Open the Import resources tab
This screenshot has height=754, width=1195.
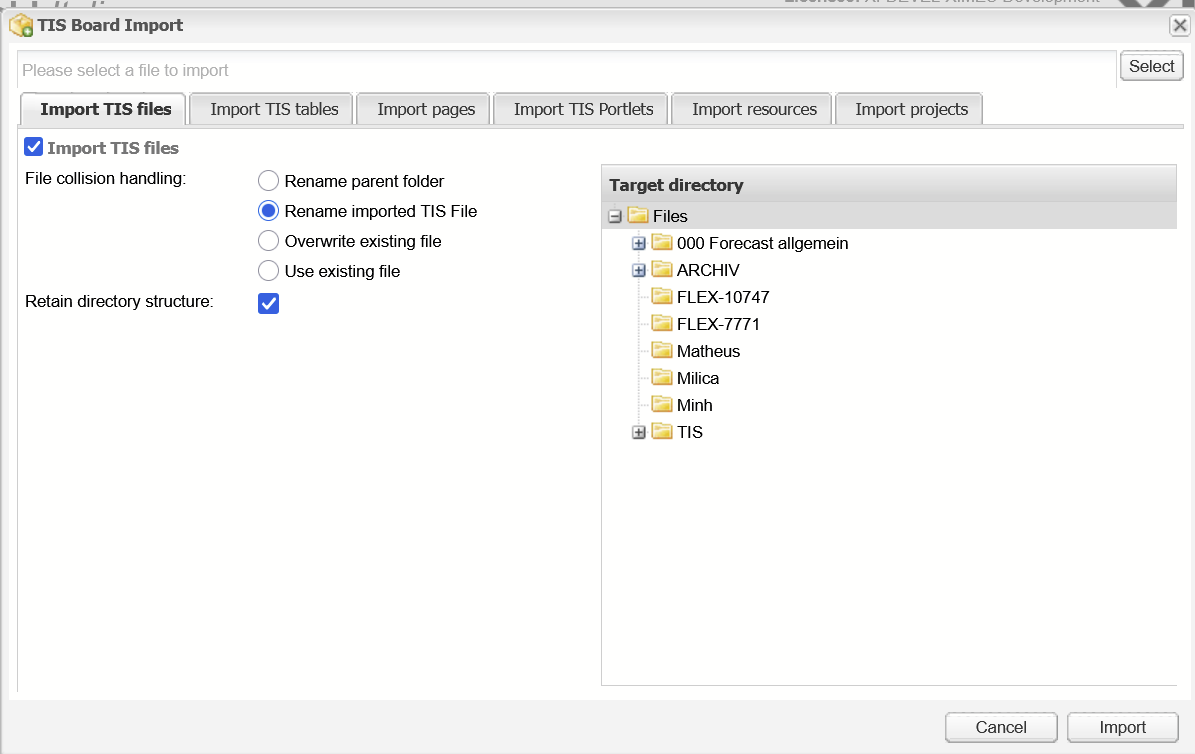coord(751,109)
